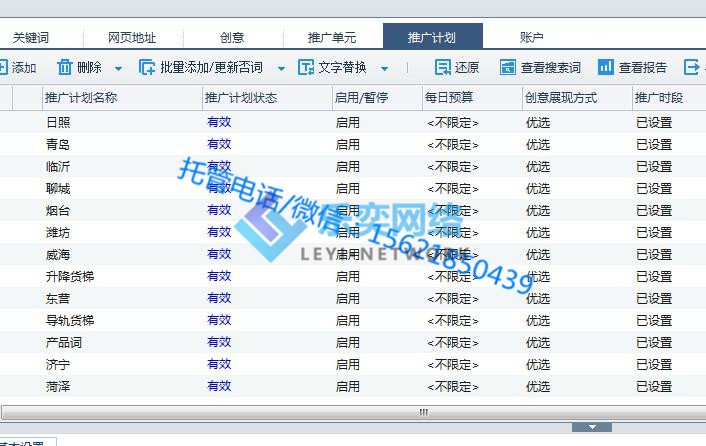Select the 聊城 plan row
The image size is (706, 446).
coord(353,188)
